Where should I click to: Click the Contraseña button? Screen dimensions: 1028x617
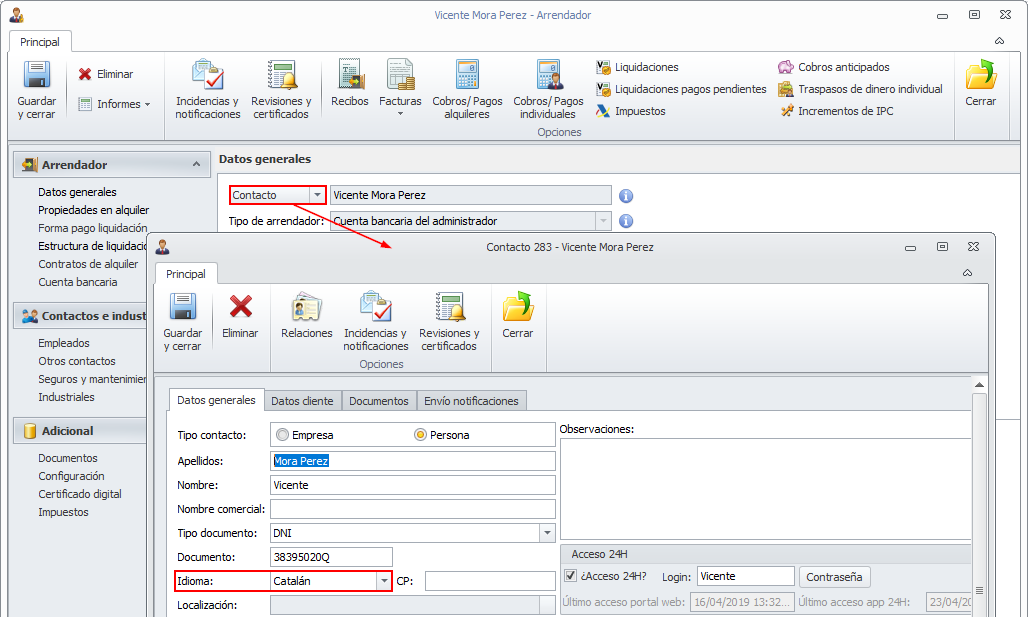coord(834,577)
